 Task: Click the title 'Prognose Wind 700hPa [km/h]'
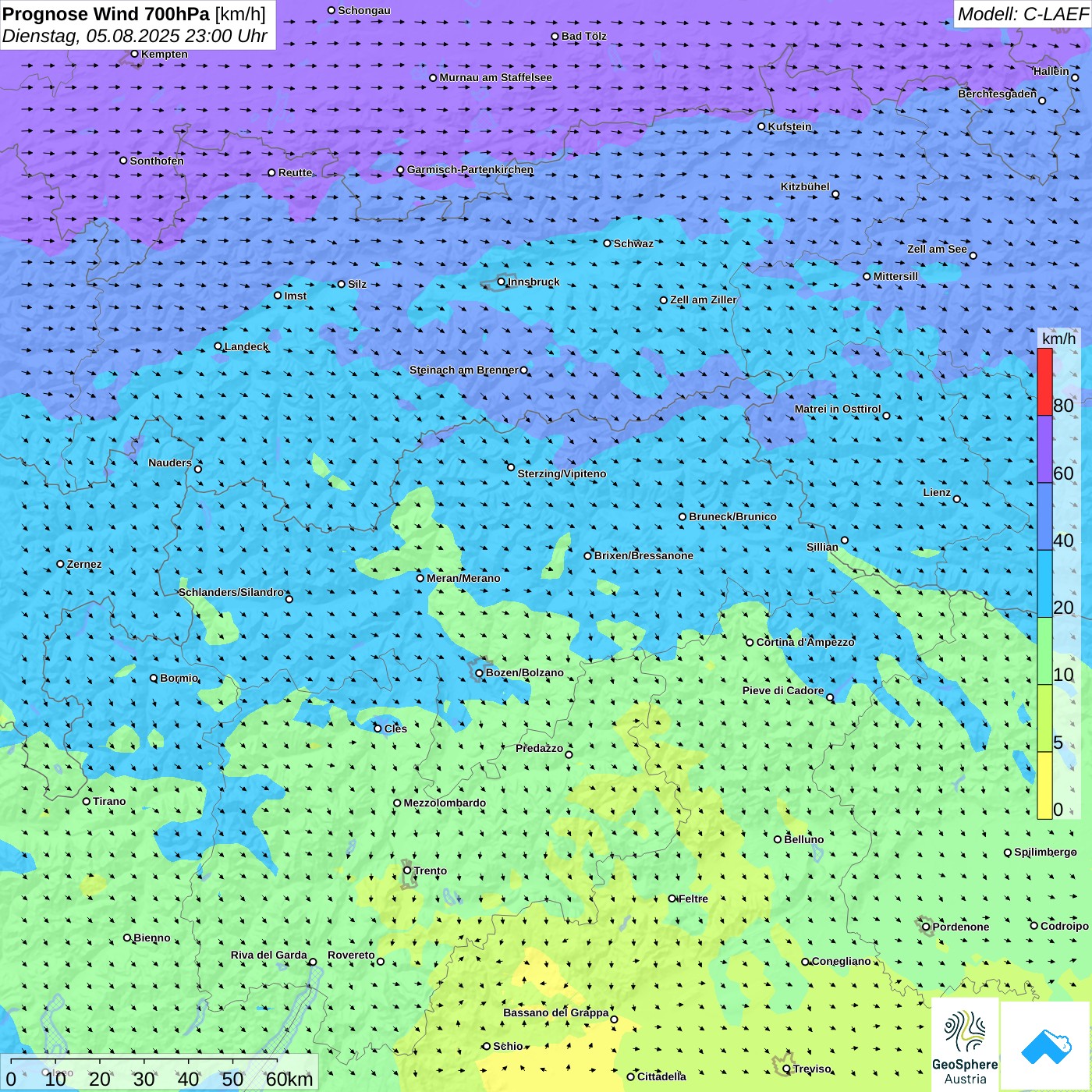(134, 14)
